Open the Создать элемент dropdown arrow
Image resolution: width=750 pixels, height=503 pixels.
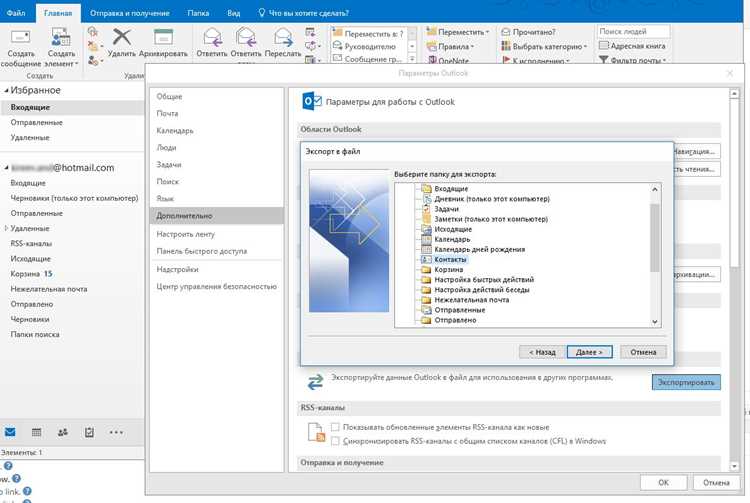point(76,64)
